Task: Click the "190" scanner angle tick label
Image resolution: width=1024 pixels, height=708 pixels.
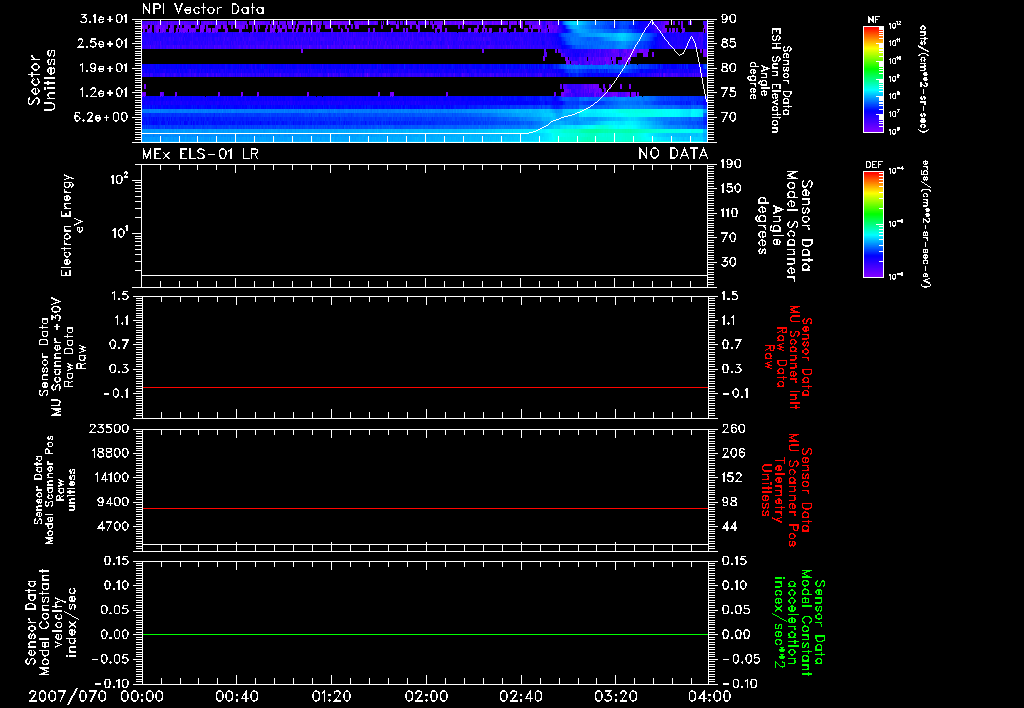Action: click(731, 164)
